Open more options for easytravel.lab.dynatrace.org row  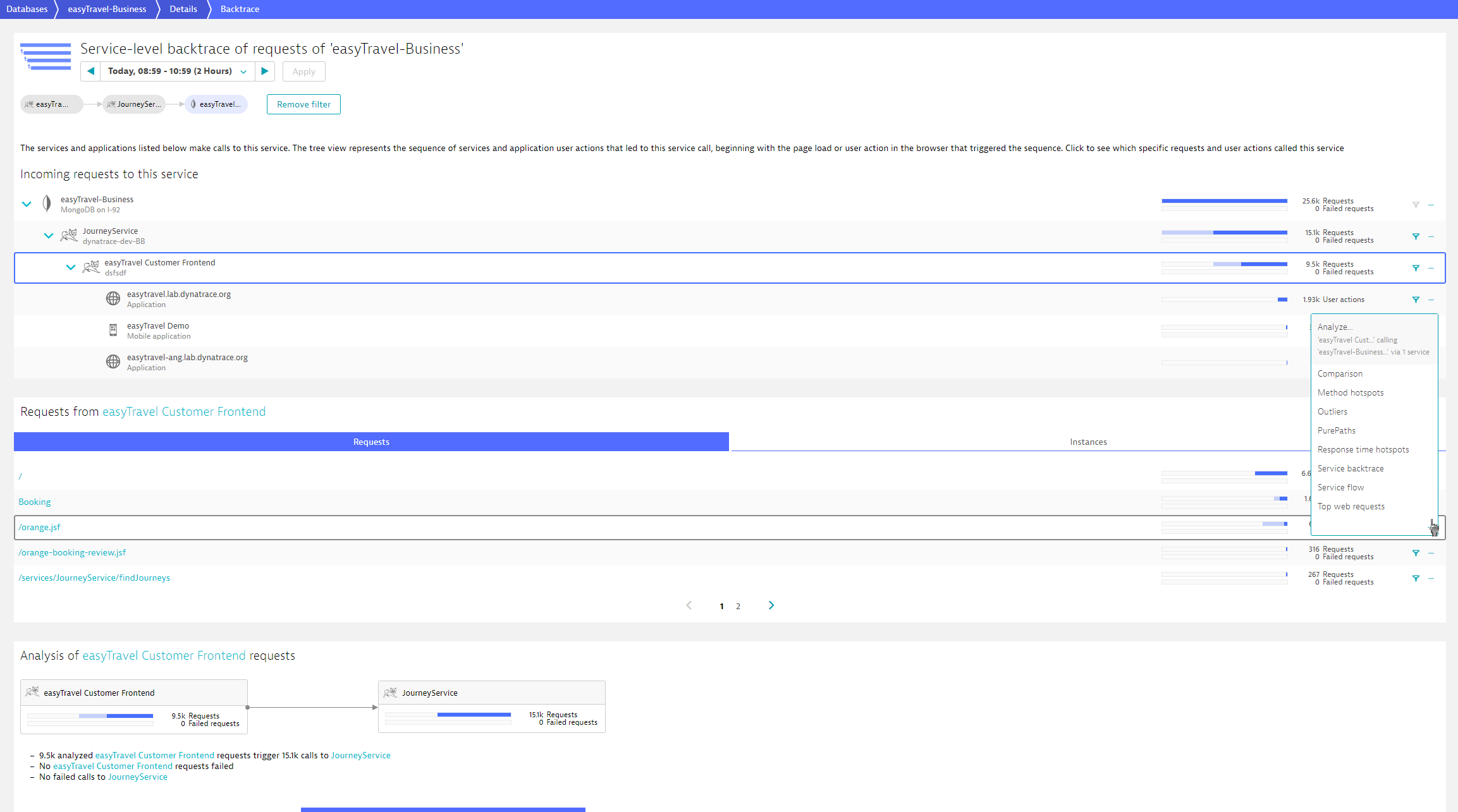pos(1431,300)
